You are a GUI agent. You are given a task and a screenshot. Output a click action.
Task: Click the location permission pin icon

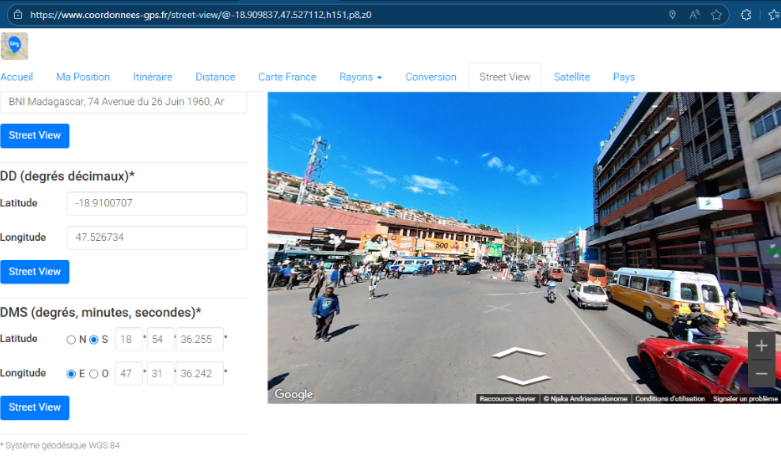[672, 15]
